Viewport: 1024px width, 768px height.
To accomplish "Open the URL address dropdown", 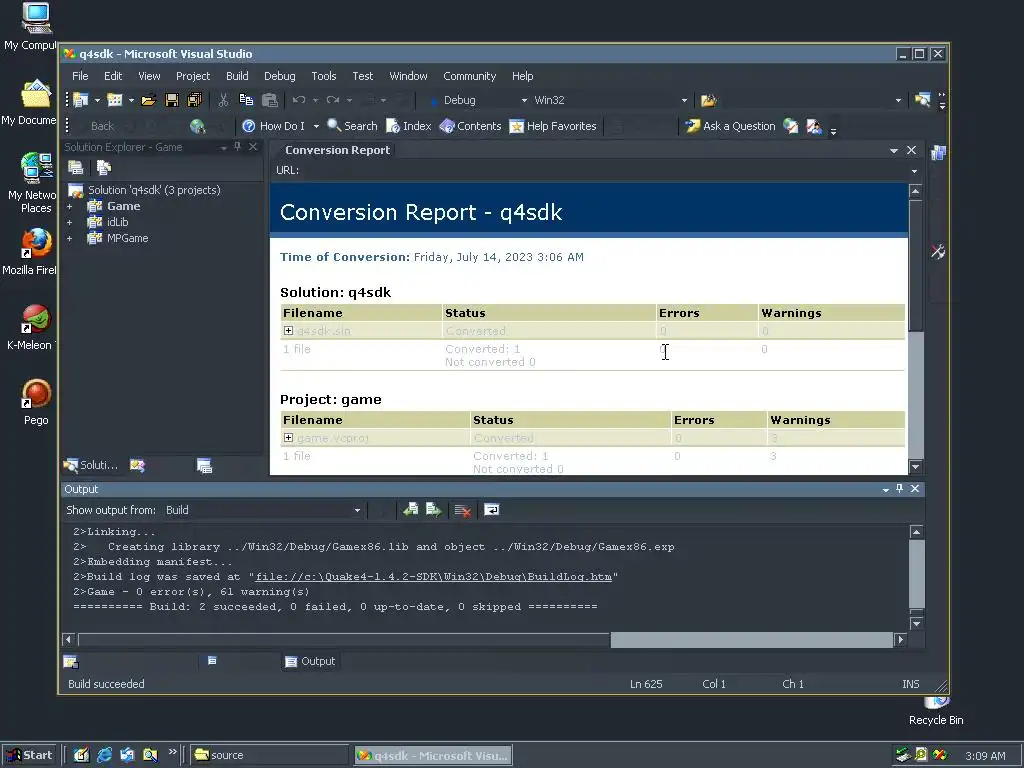I will pos(914,170).
